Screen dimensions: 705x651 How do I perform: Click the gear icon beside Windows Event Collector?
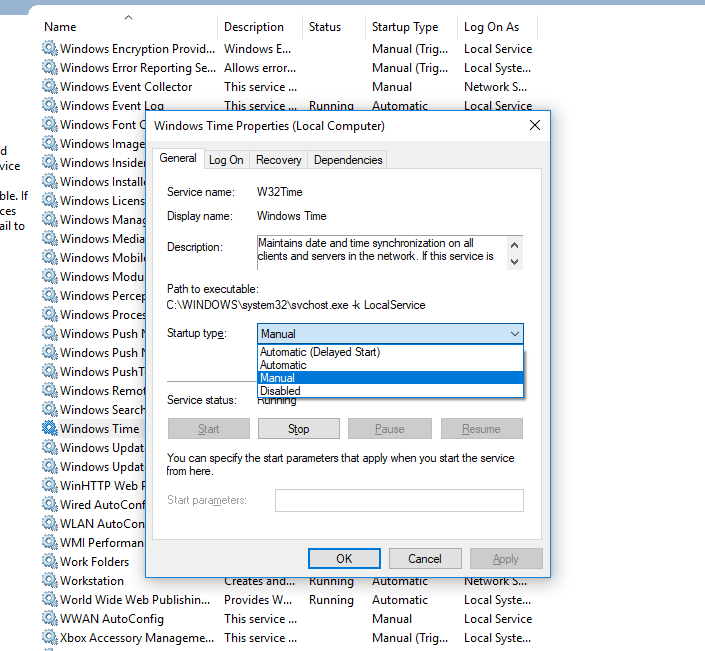pos(50,86)
